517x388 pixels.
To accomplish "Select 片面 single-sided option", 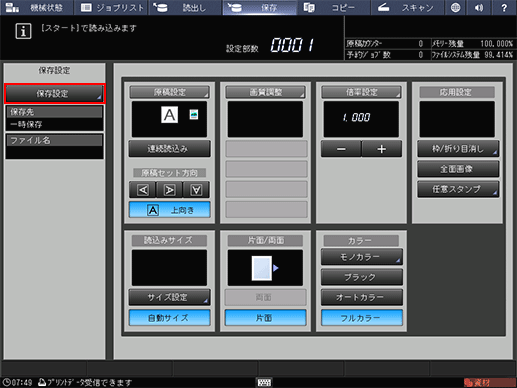I will [265, 318].
